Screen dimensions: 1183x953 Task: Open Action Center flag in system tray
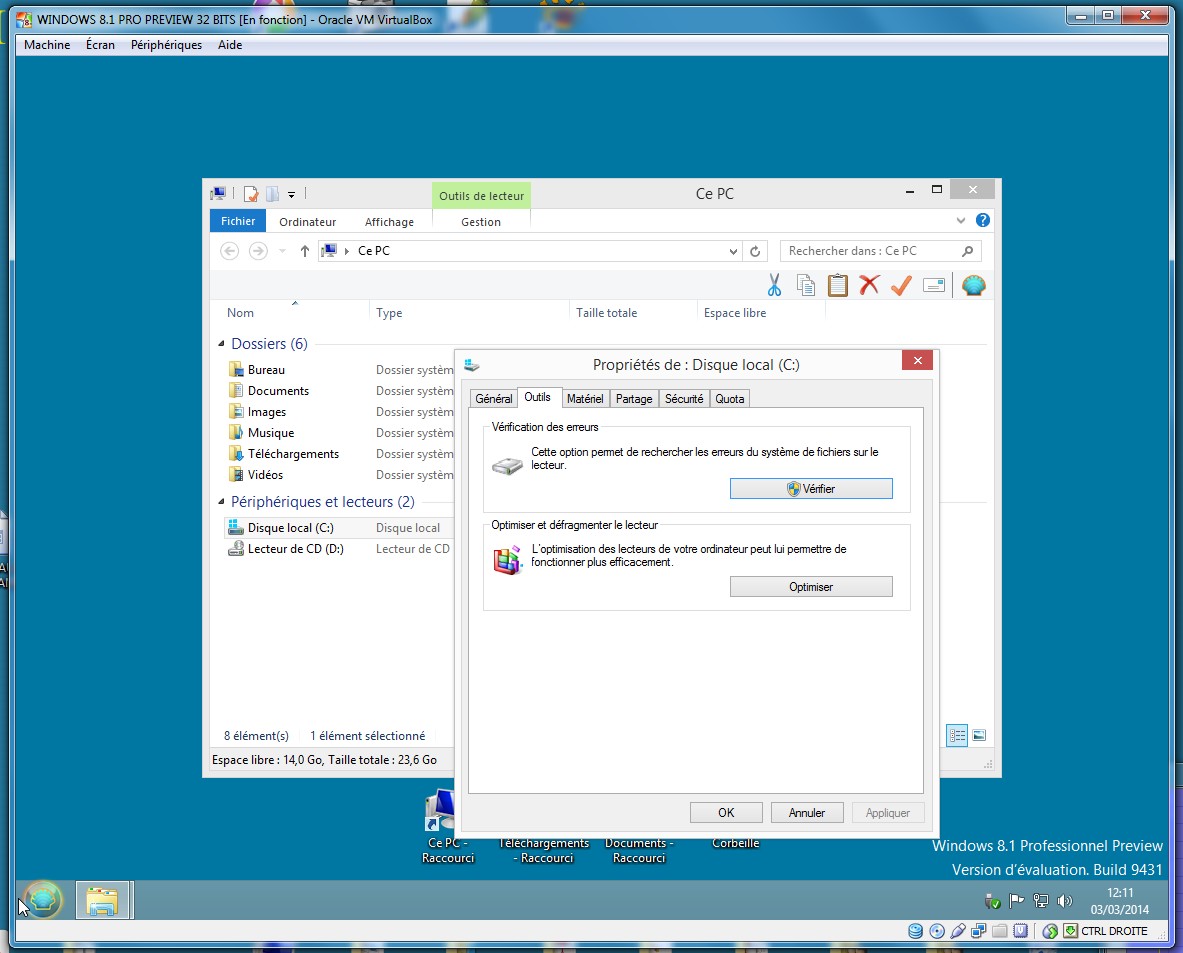(x=1016, y=900)
